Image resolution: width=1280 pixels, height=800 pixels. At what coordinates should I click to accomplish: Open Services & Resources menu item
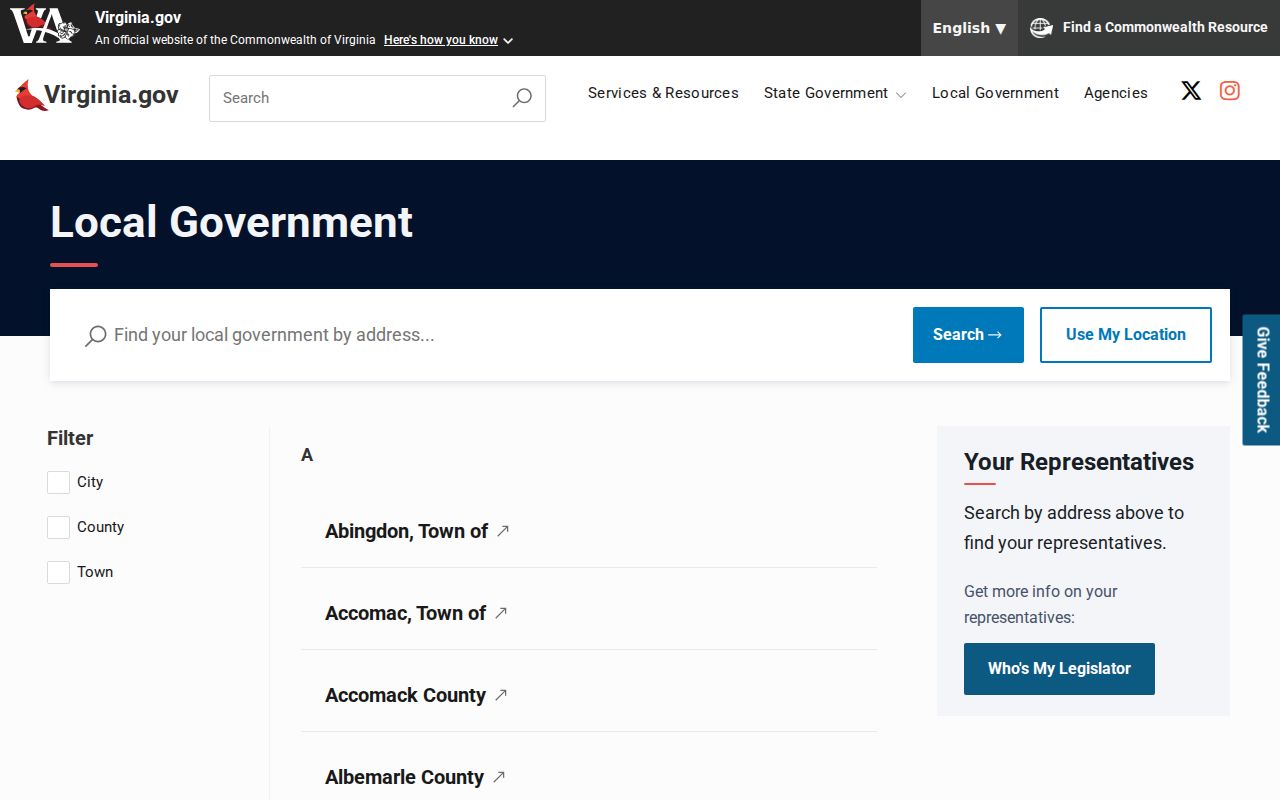(663, 93)
